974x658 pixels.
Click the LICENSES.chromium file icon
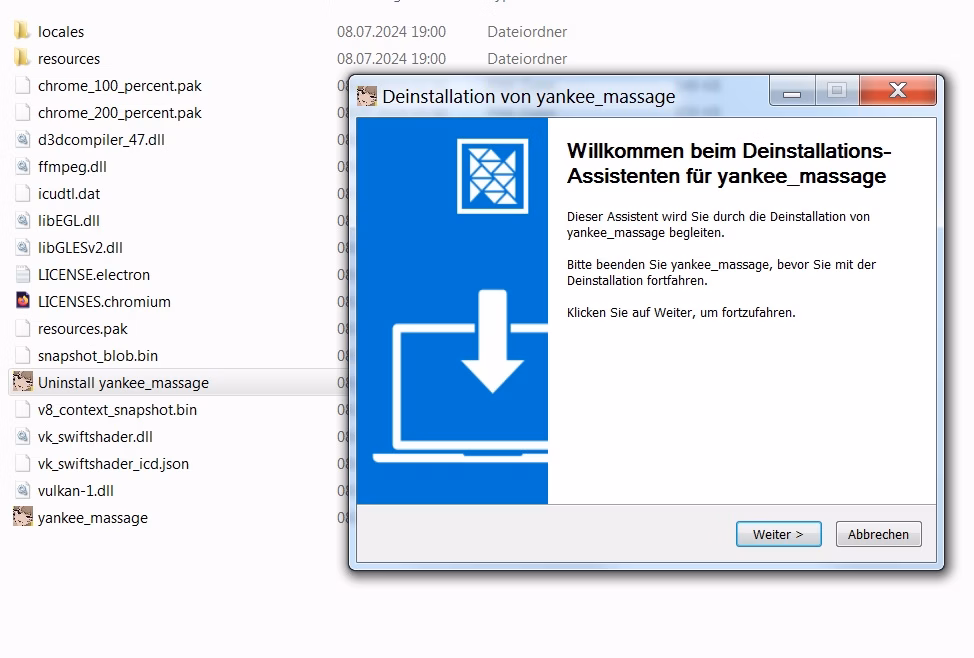tap(23, 301)
